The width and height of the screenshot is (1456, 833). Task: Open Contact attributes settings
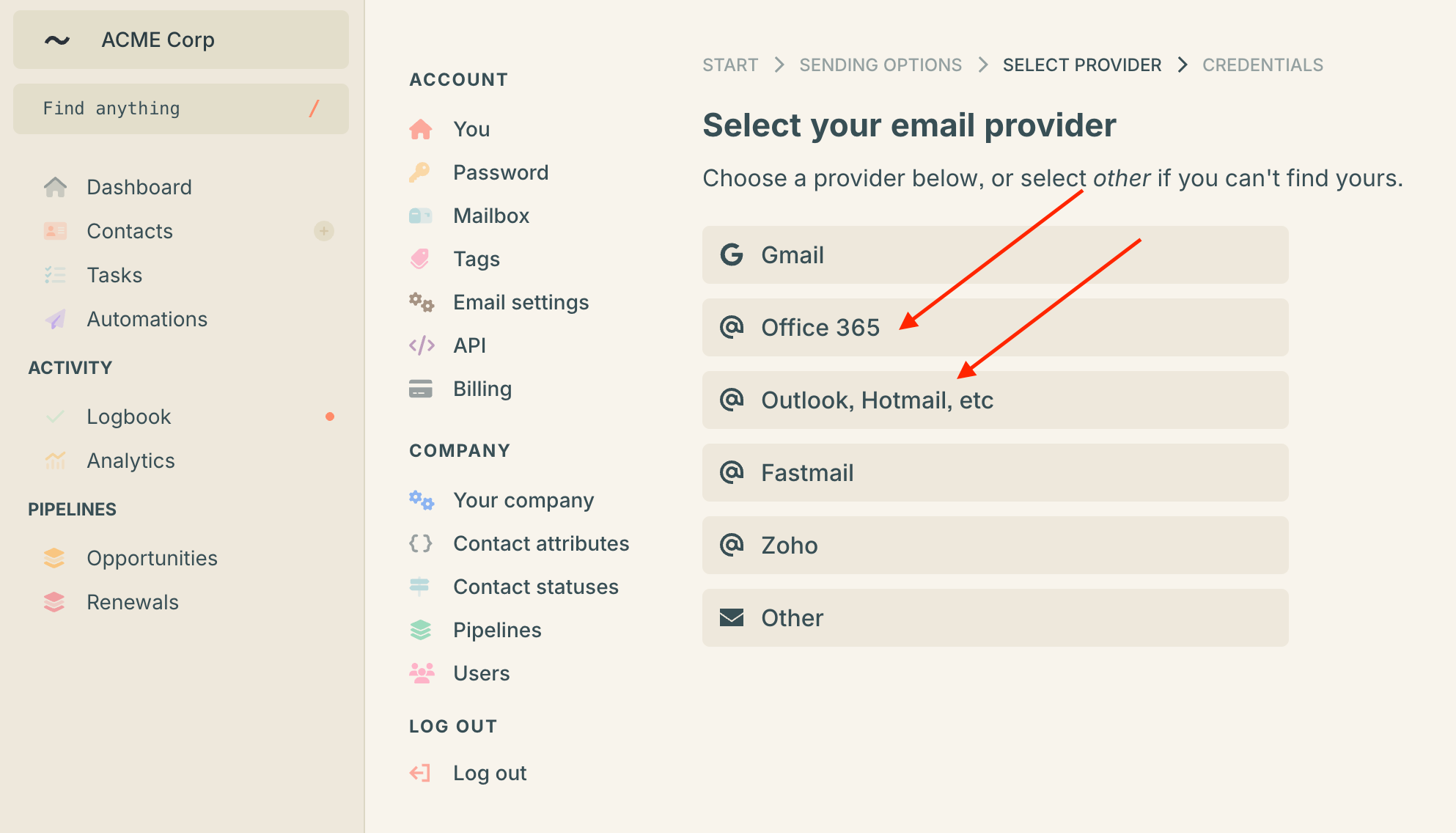(x=540, y=543)
